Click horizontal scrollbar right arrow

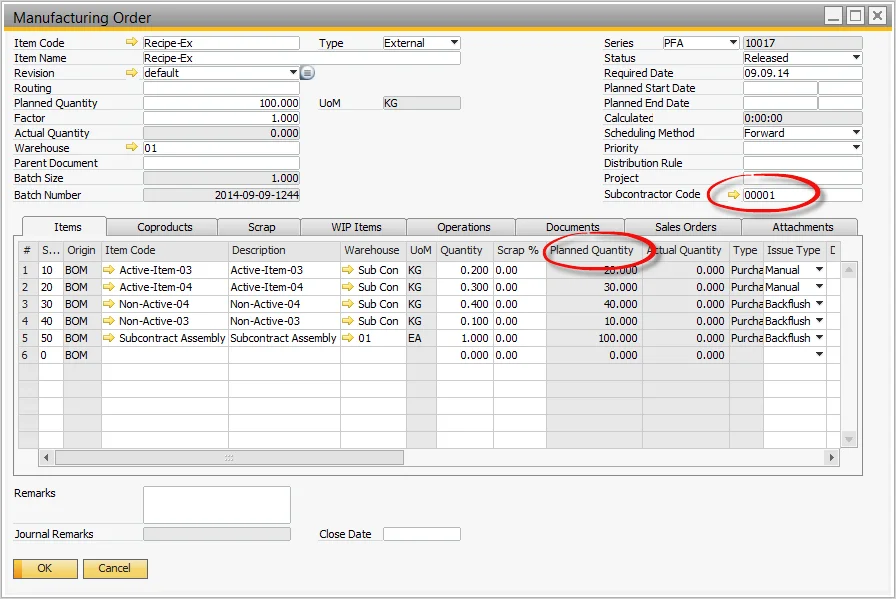(x=831, y=457)
